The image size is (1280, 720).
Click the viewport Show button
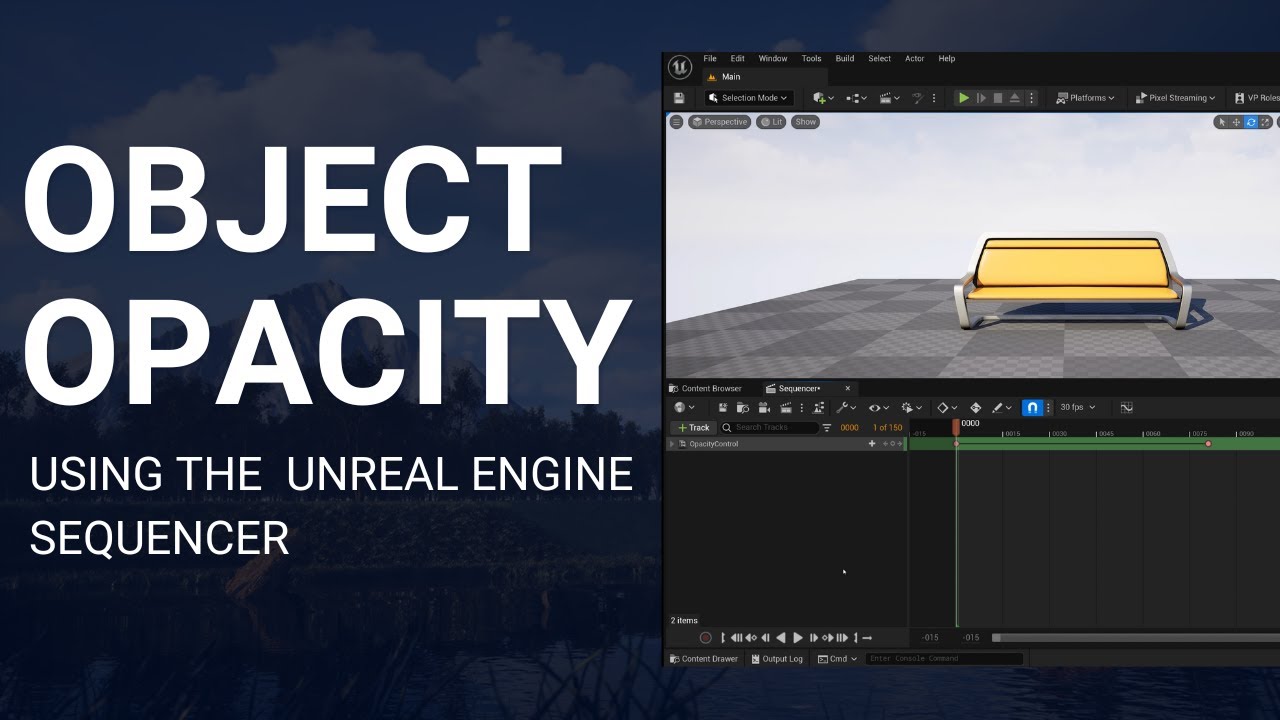pyautogui.click(x=805, y=122)
